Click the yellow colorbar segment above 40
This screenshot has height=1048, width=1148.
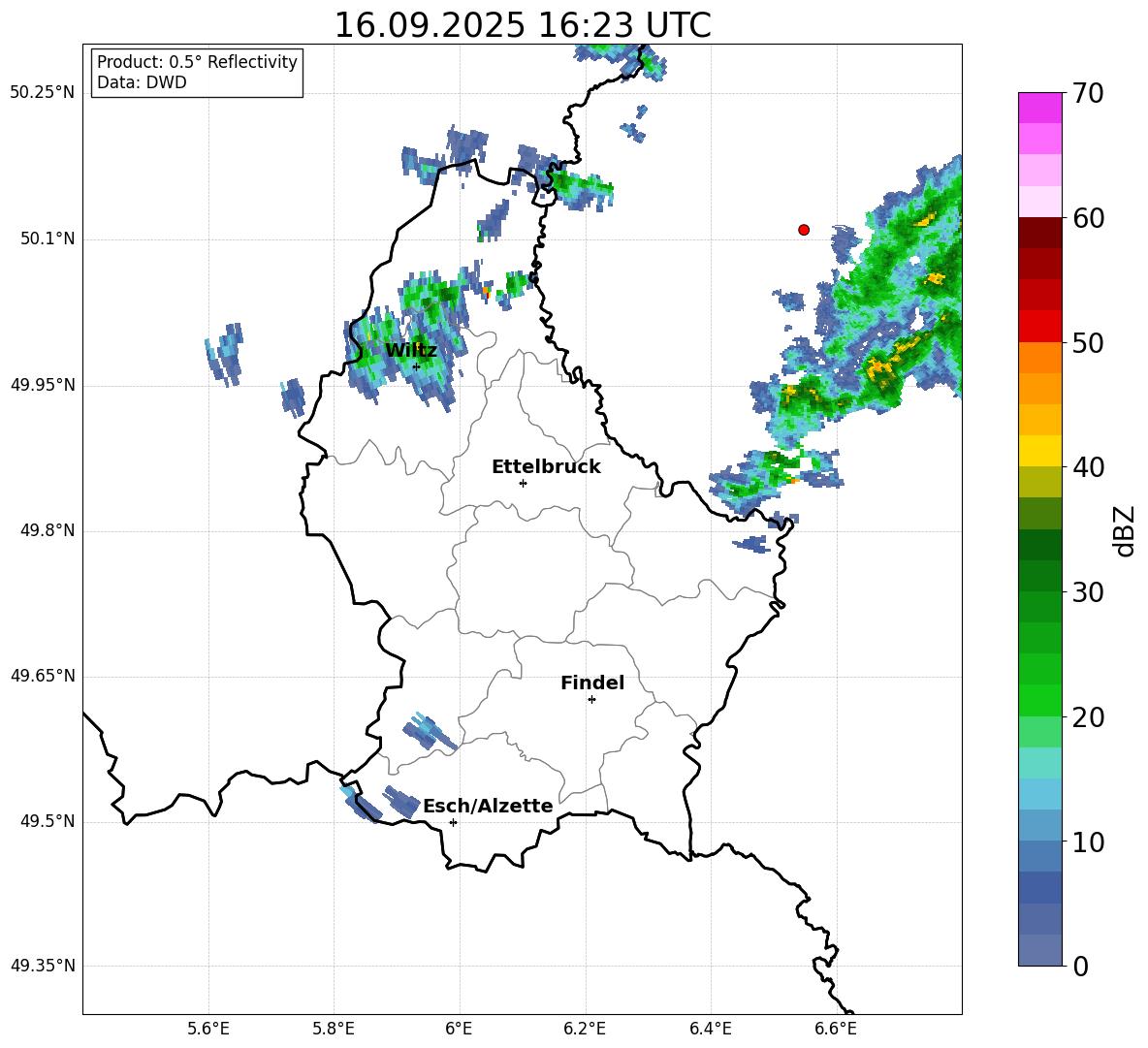coord(1039,451)
